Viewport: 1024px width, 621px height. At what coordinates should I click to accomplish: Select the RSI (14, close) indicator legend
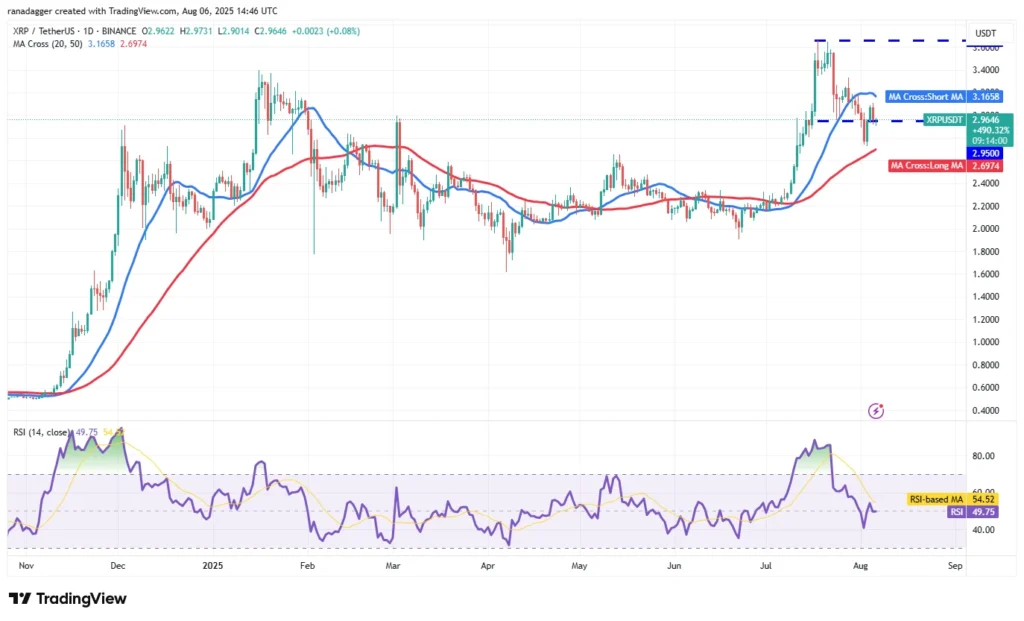41,433
